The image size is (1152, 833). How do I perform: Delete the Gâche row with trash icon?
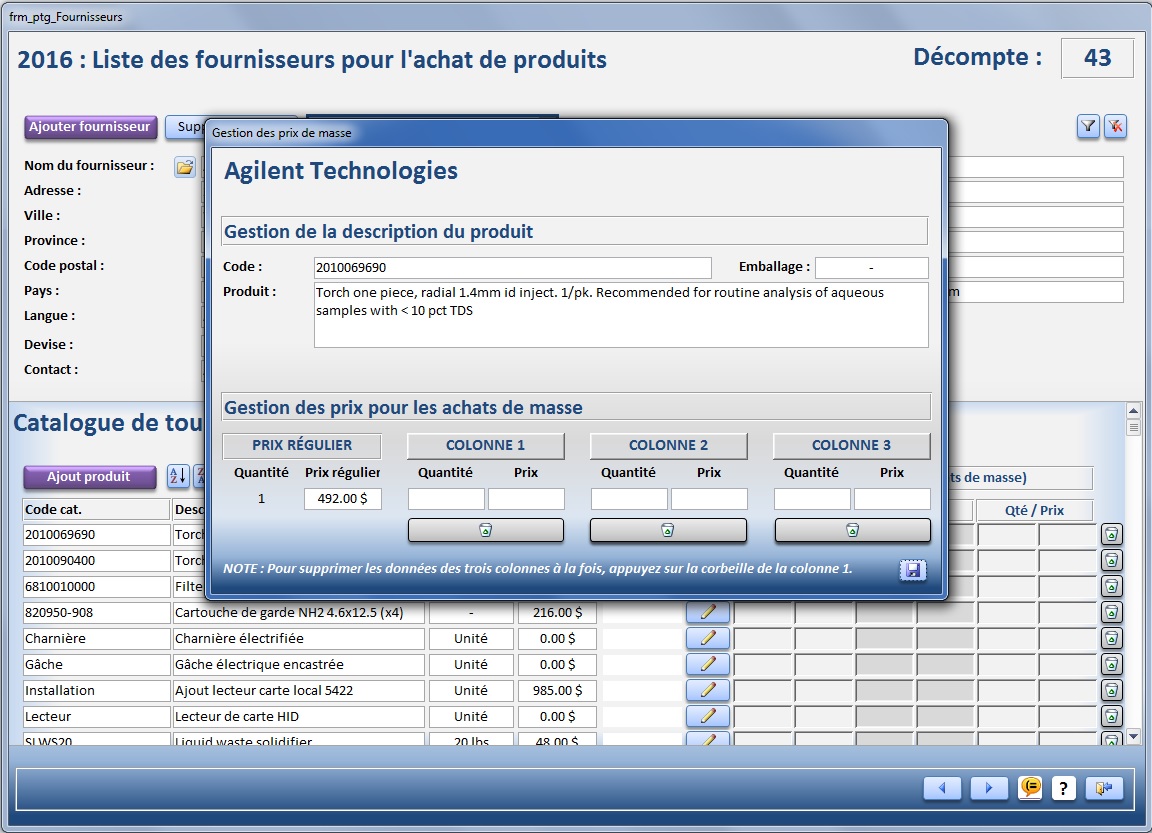1112,664
